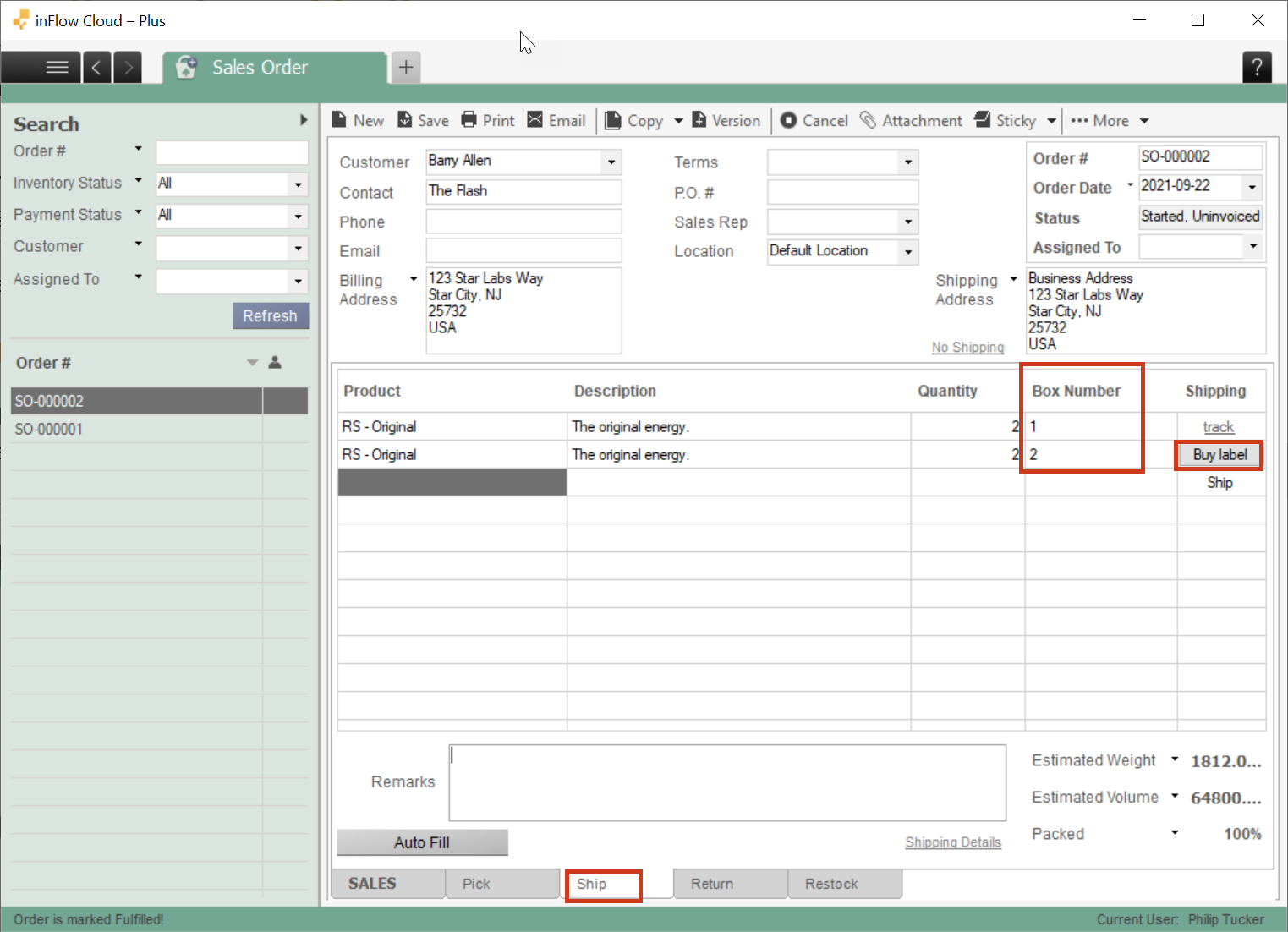
Task: Open Assigned To search filter dropdown
Action: tap(298, 281)
